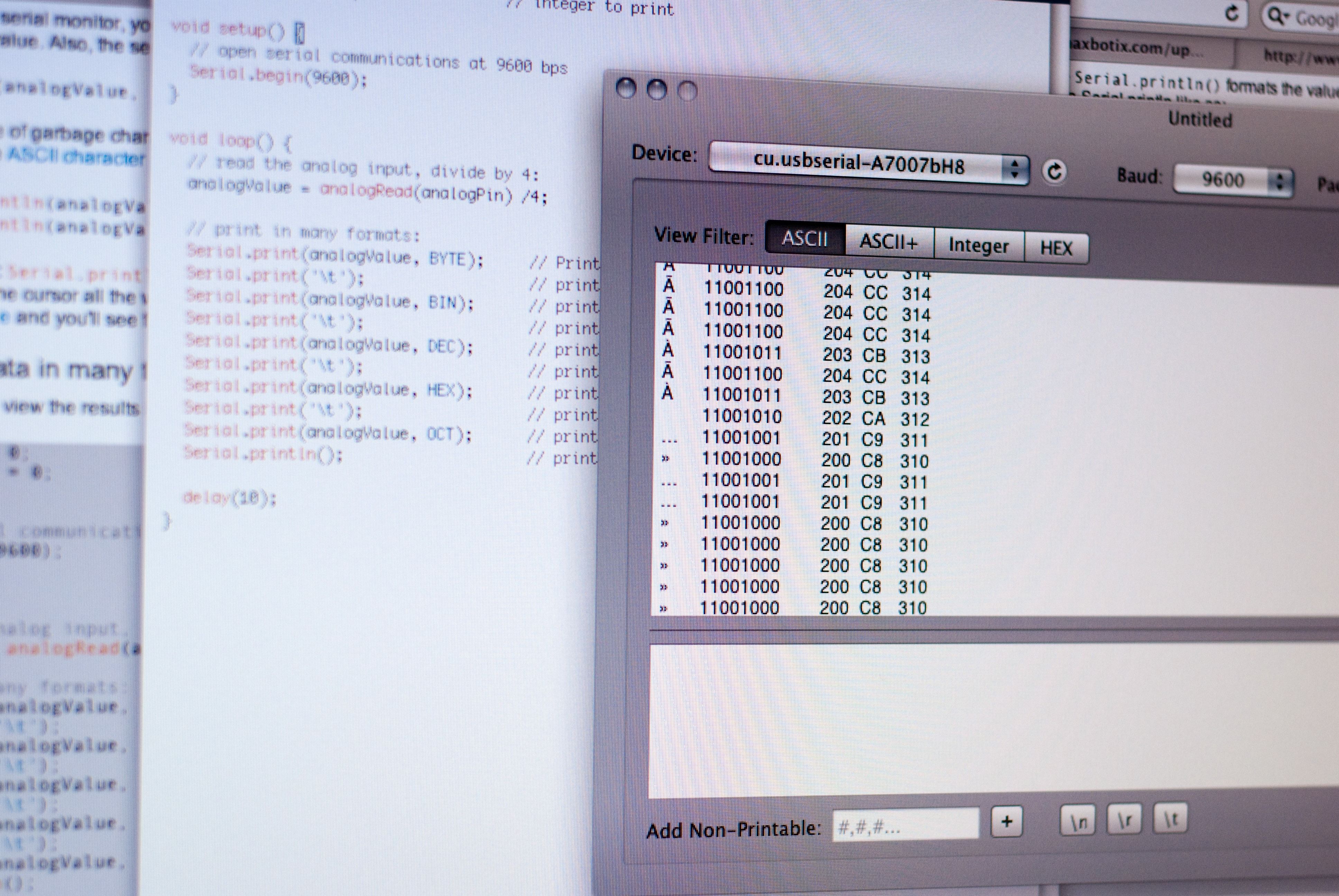
Task: Click analogRead(analogPin) /4; line in editor
Action: (x=368, y=190)
